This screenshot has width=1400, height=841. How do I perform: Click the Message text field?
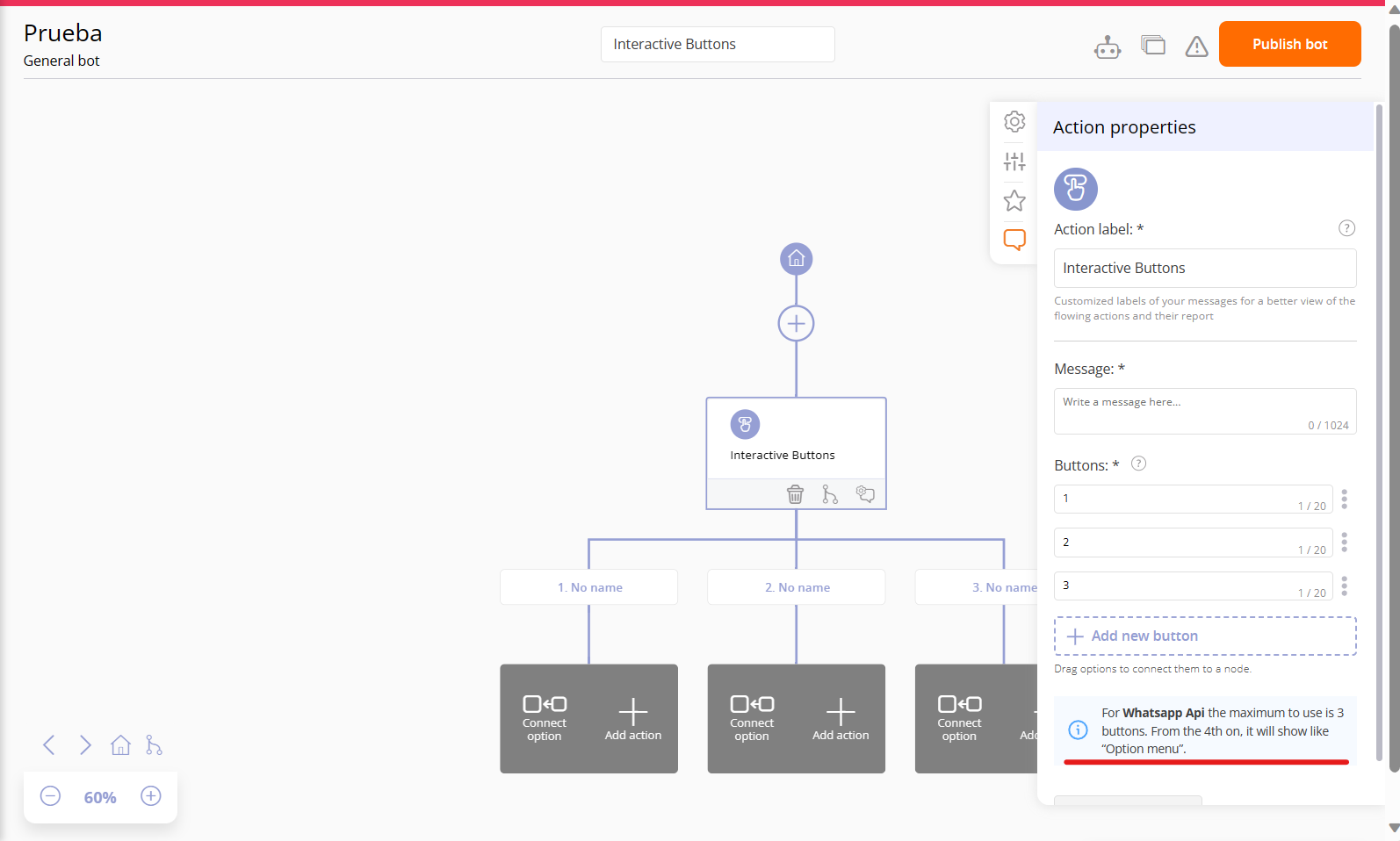pos(1204,411)
